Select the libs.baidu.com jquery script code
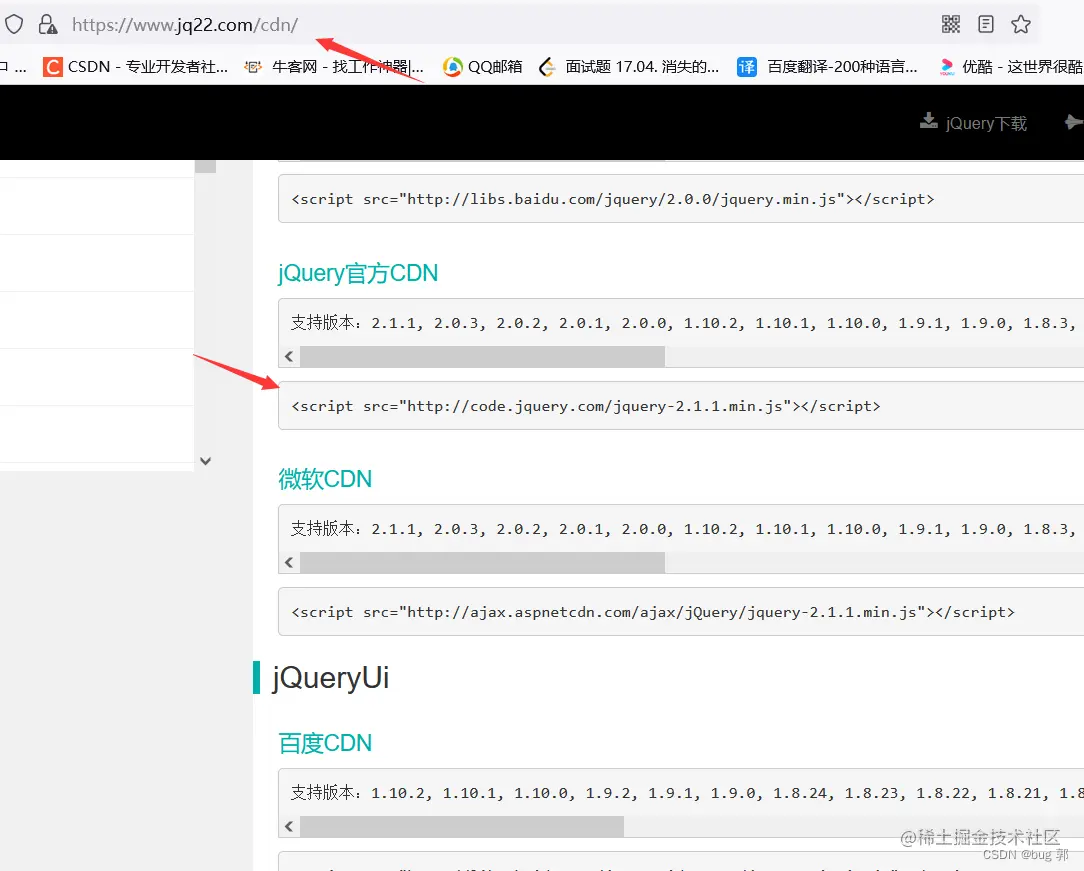 (613, 199)
